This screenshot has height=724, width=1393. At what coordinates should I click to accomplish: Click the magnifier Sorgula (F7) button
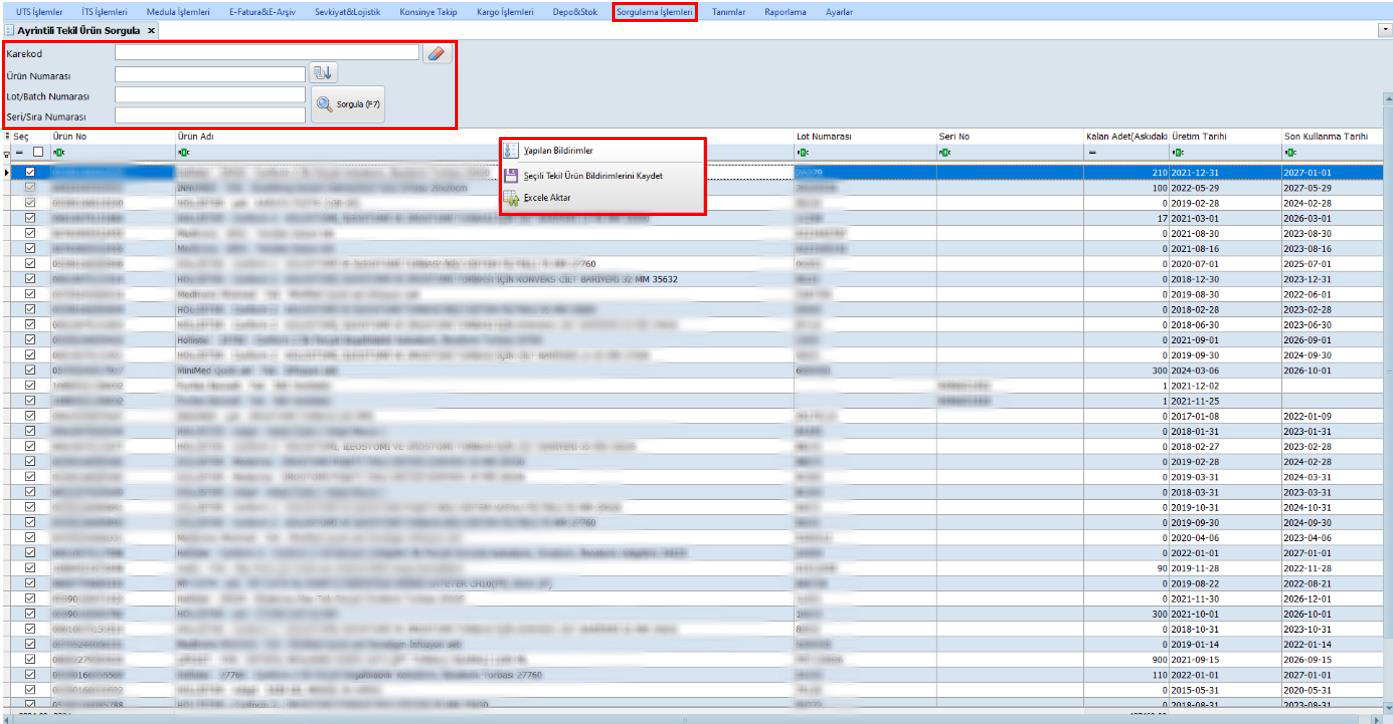[348, 104]
